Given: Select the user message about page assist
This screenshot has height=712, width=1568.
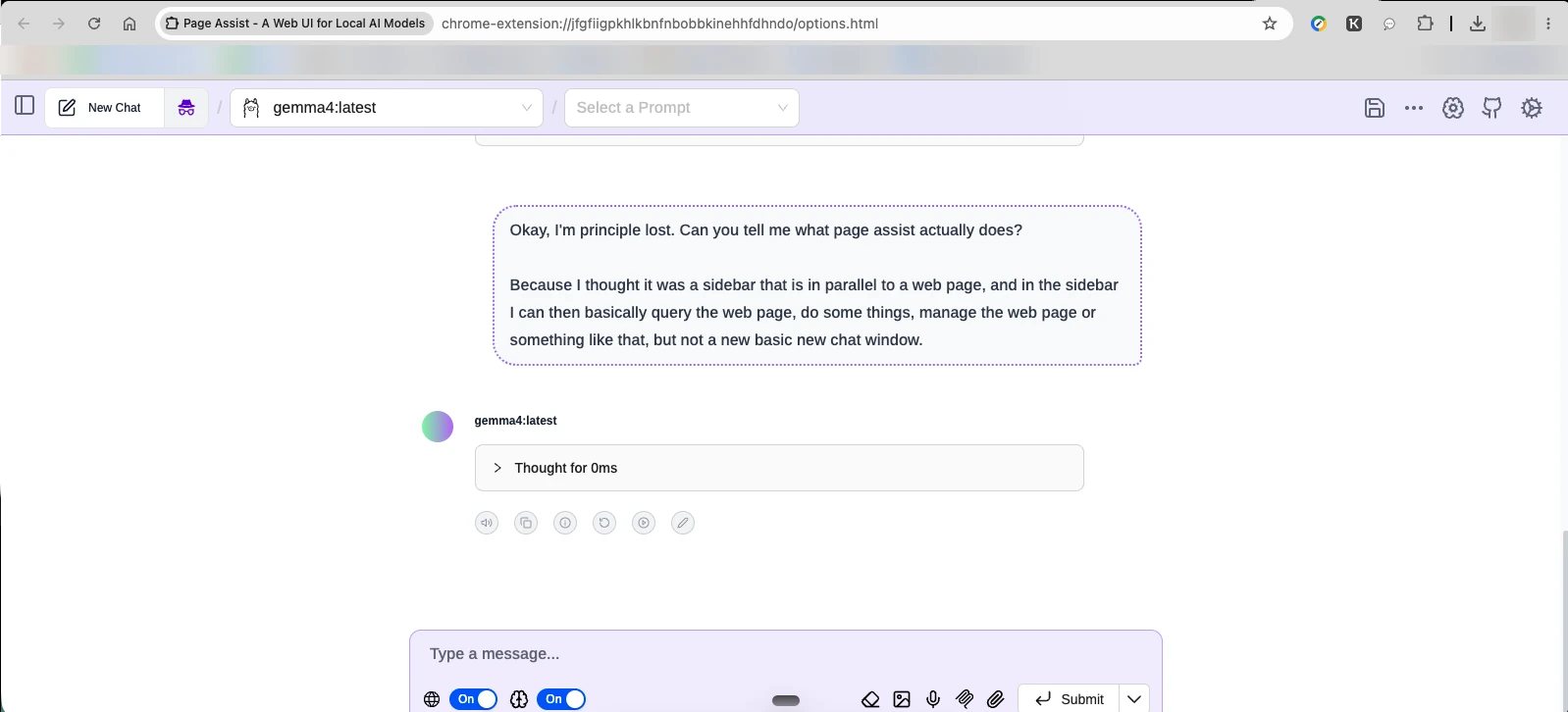Looking at the screenshot, I should coord(817,285).
